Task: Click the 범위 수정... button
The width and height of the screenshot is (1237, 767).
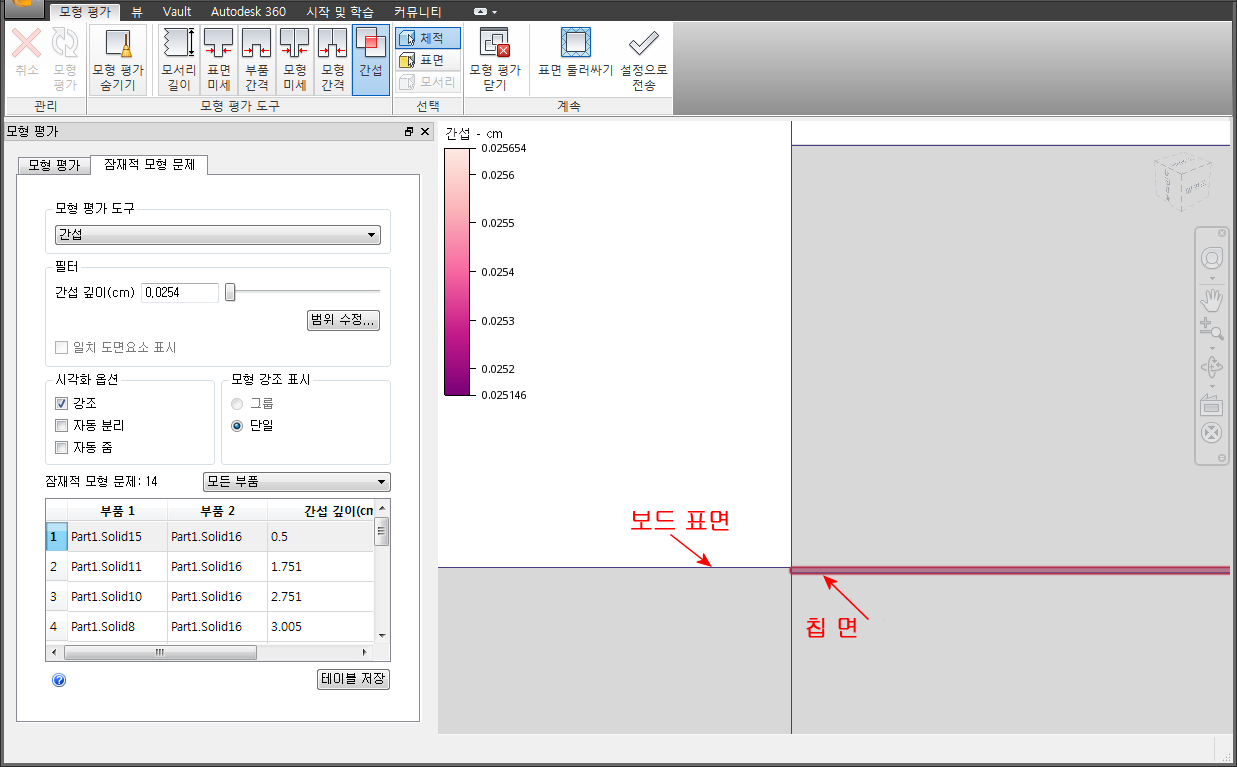Action: (x=343, y=320)
